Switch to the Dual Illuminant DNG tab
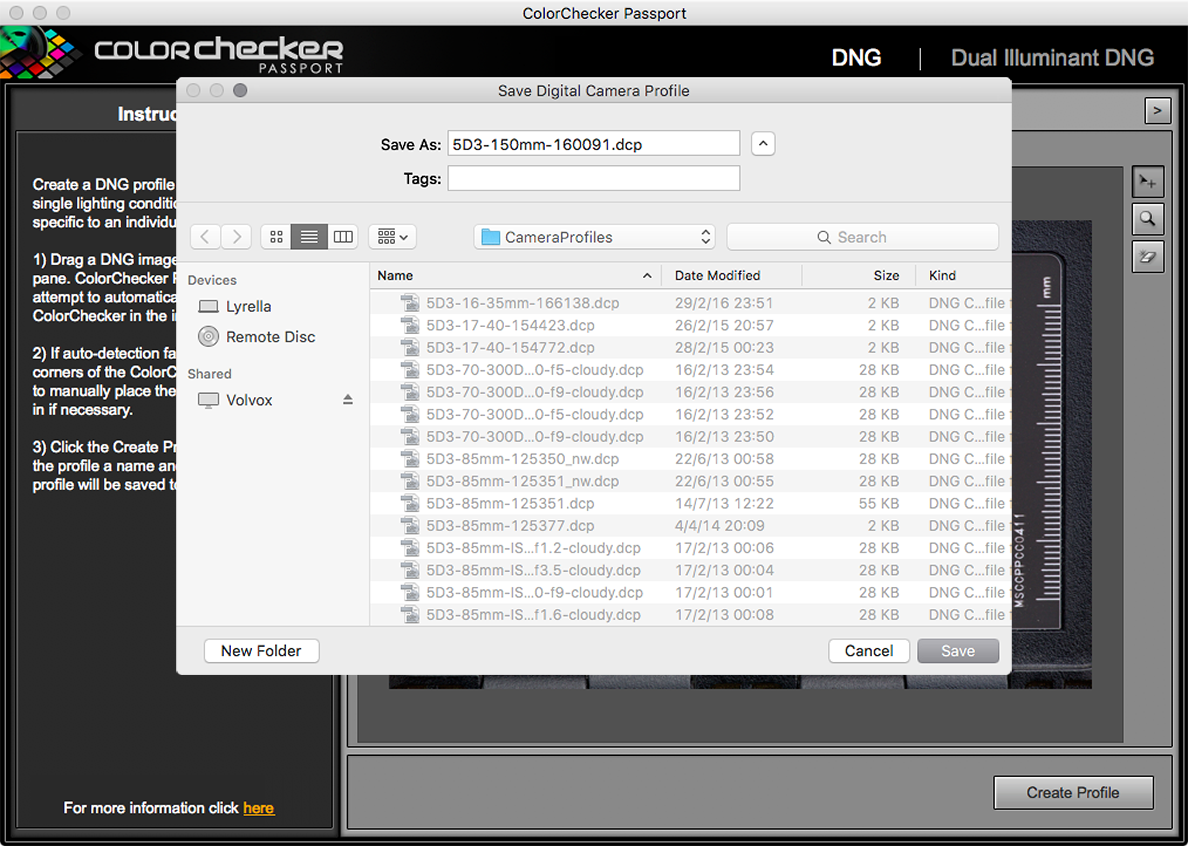 click(1052, 58)
